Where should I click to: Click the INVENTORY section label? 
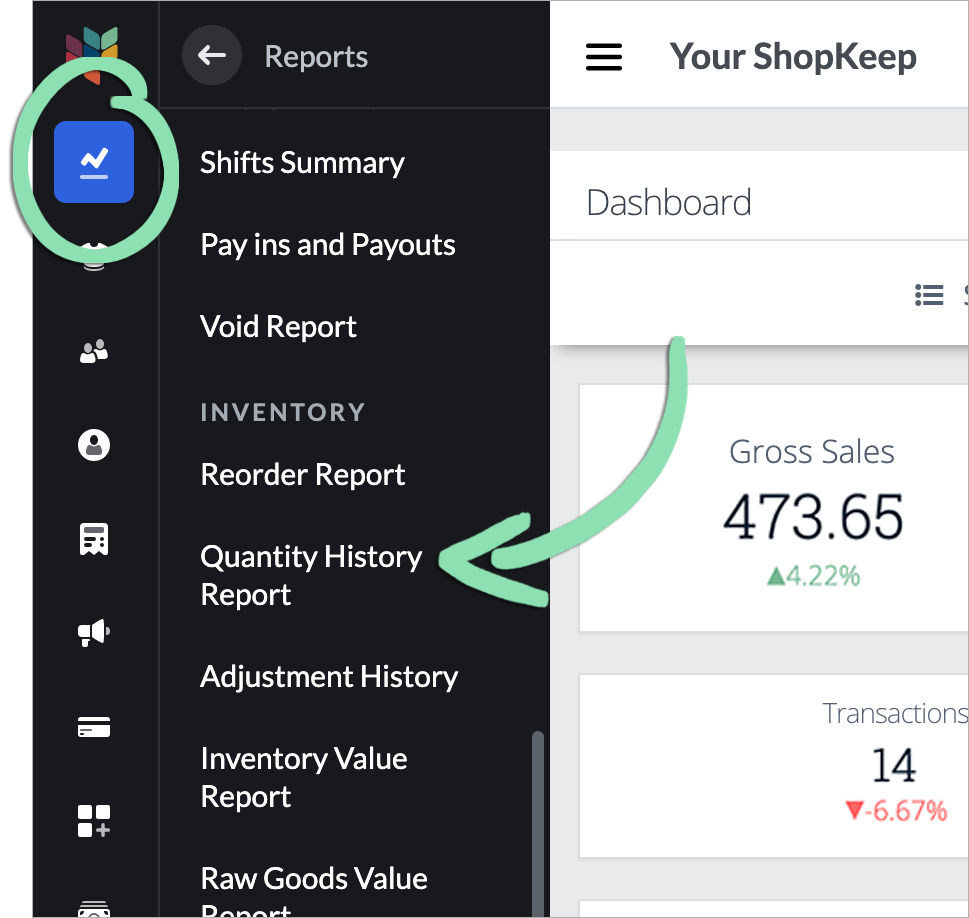pyautogui.click(x=283, y=412)
